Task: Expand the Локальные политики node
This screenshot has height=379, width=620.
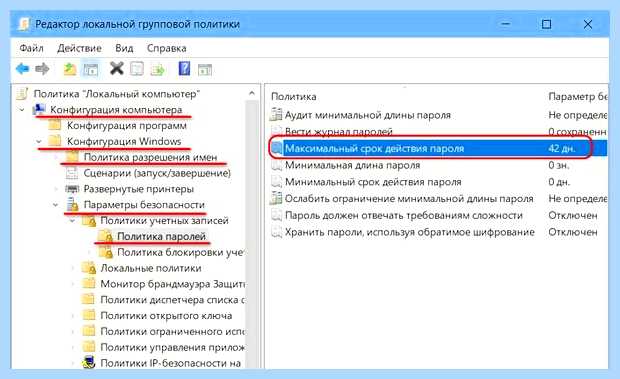Action: (x=72, y=268)
